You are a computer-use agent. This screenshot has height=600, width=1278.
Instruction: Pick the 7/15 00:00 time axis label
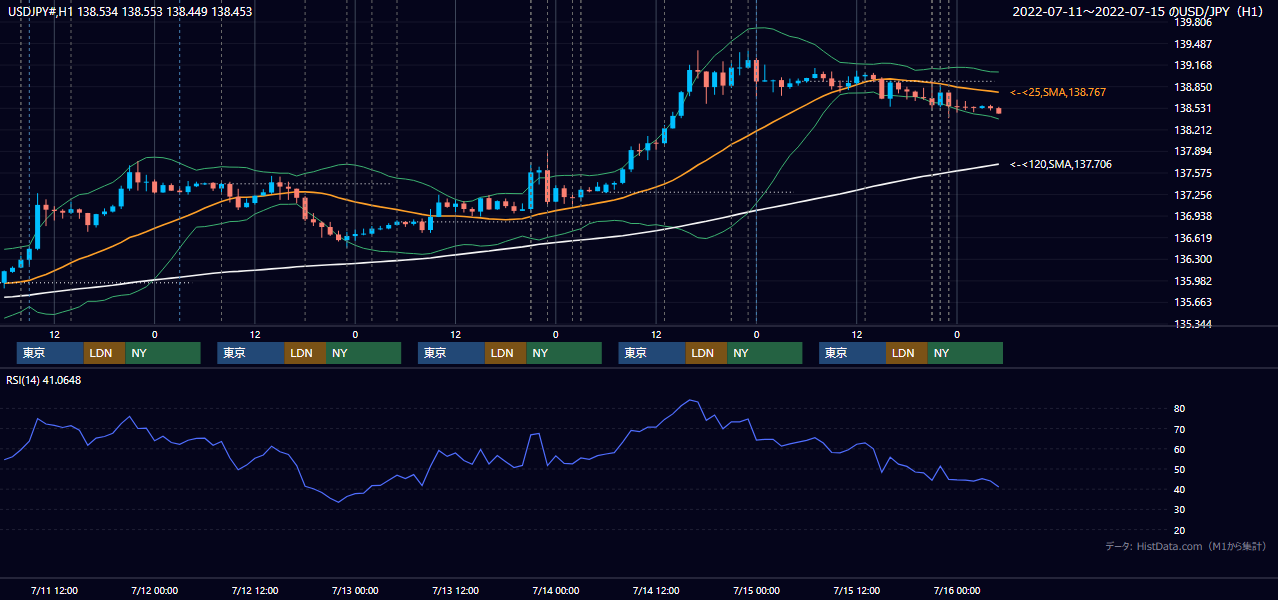pyautogui.click(x=757, y=590)
